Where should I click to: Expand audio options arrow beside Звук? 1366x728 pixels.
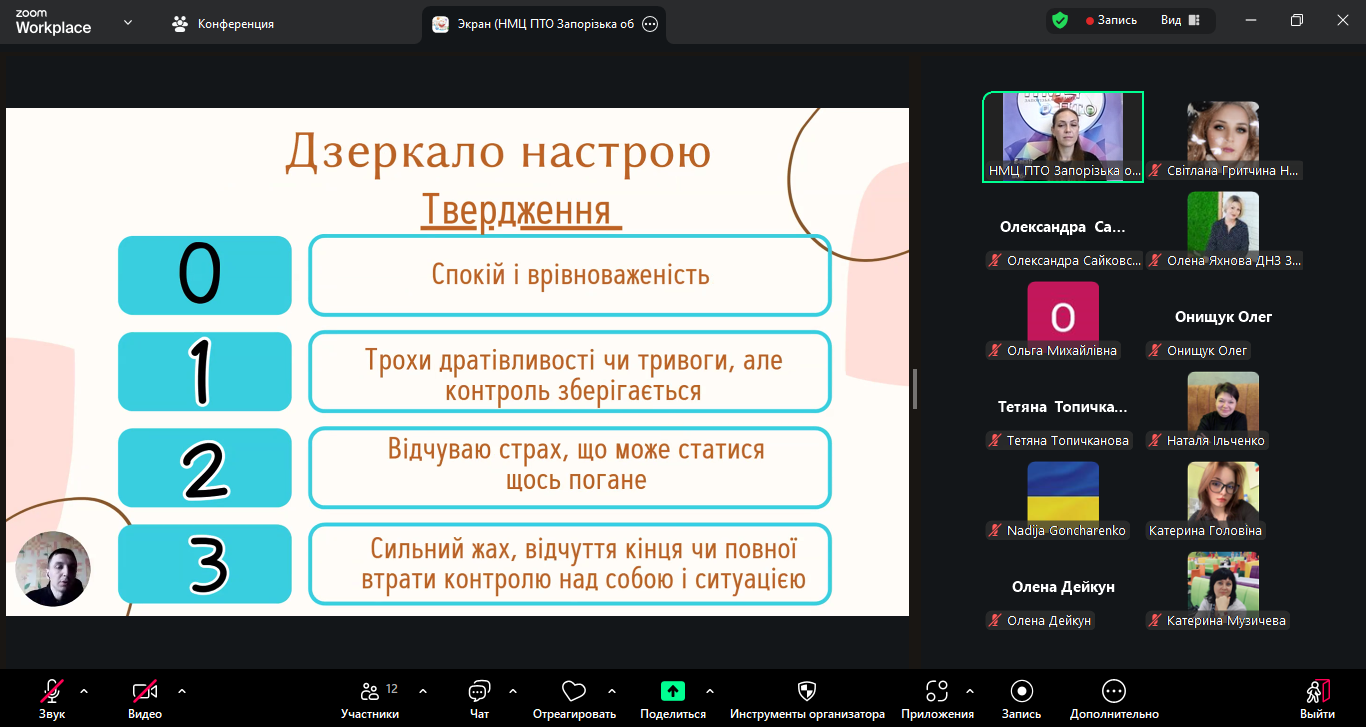click(x=83, y=691)
